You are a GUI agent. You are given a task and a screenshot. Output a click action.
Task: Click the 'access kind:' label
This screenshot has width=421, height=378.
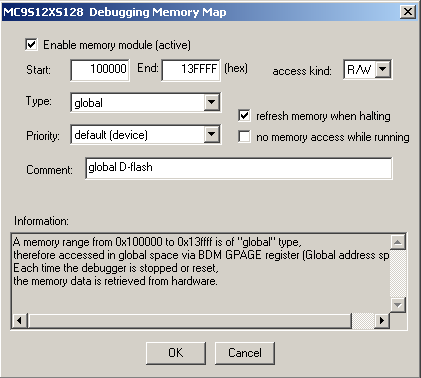(302, 71)
